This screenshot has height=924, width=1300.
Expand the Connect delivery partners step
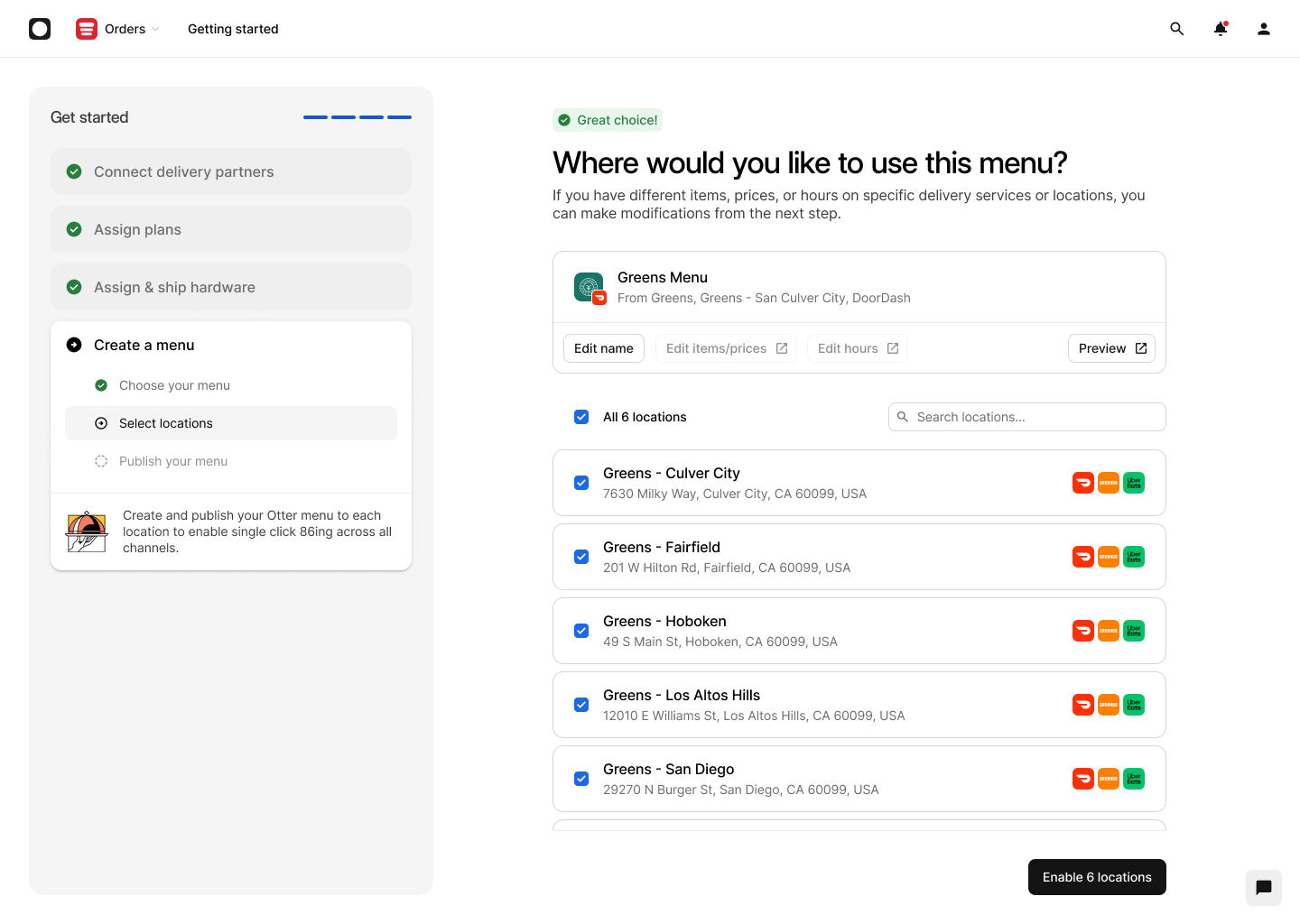pyautogui.click(x=184, y=171)
